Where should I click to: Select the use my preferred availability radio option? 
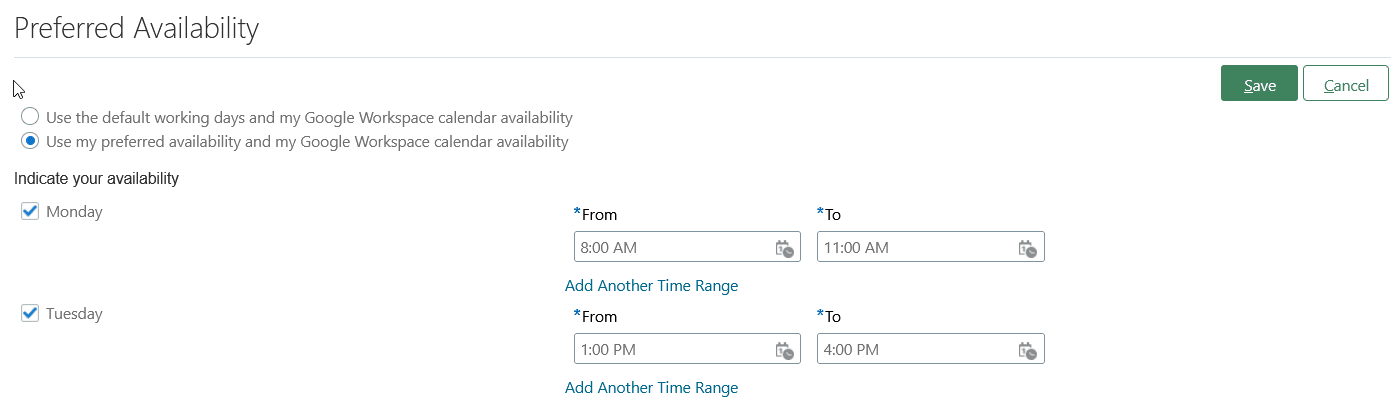tap(30, 141)
